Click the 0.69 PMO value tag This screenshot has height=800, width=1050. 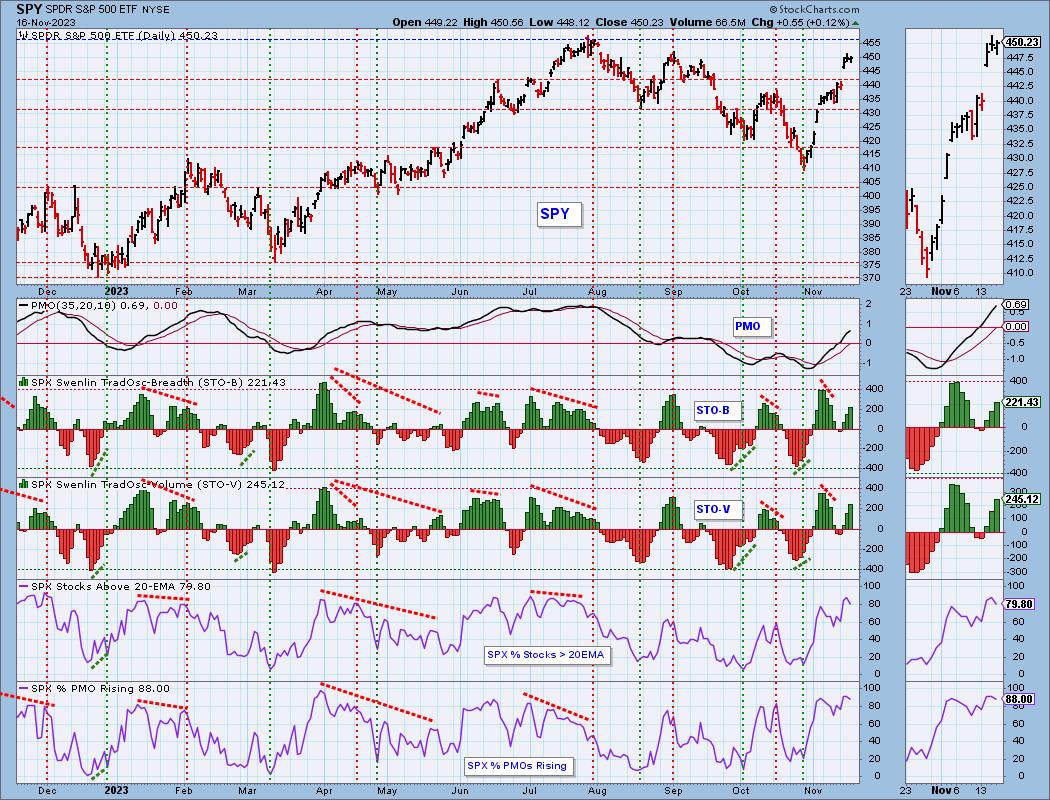click(x=1017, y=305)
